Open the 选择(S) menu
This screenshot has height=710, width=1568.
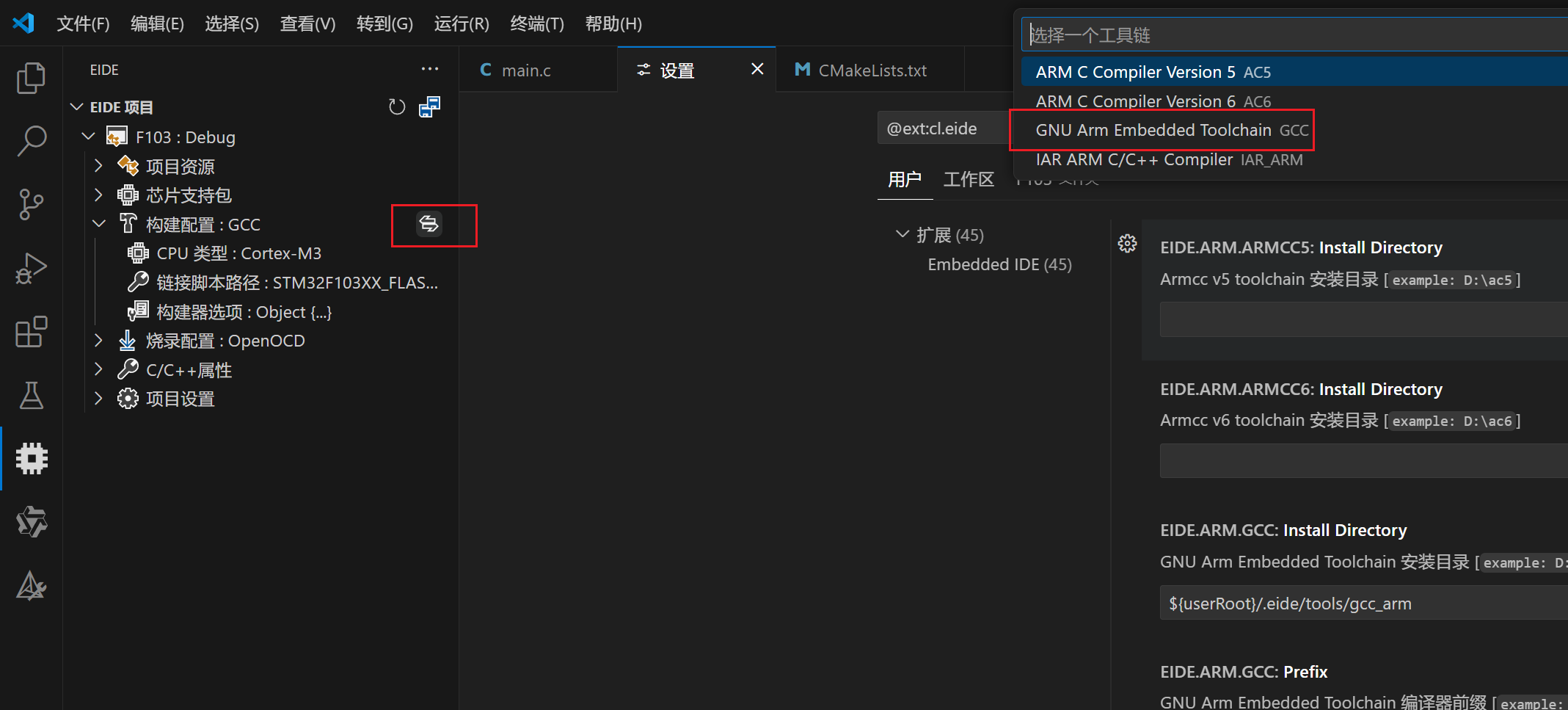click(232, 23)
